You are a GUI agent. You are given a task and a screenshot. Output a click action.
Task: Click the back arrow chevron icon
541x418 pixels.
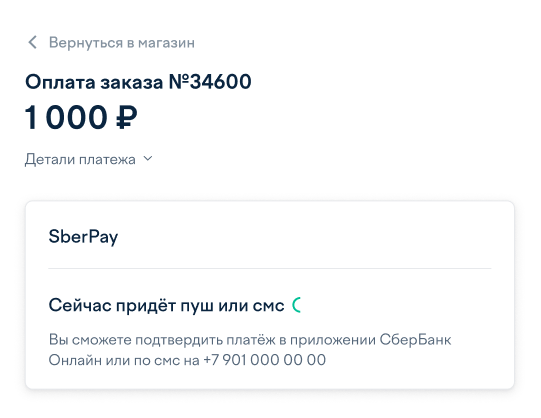pyautogui.click(x=32, y=42)
